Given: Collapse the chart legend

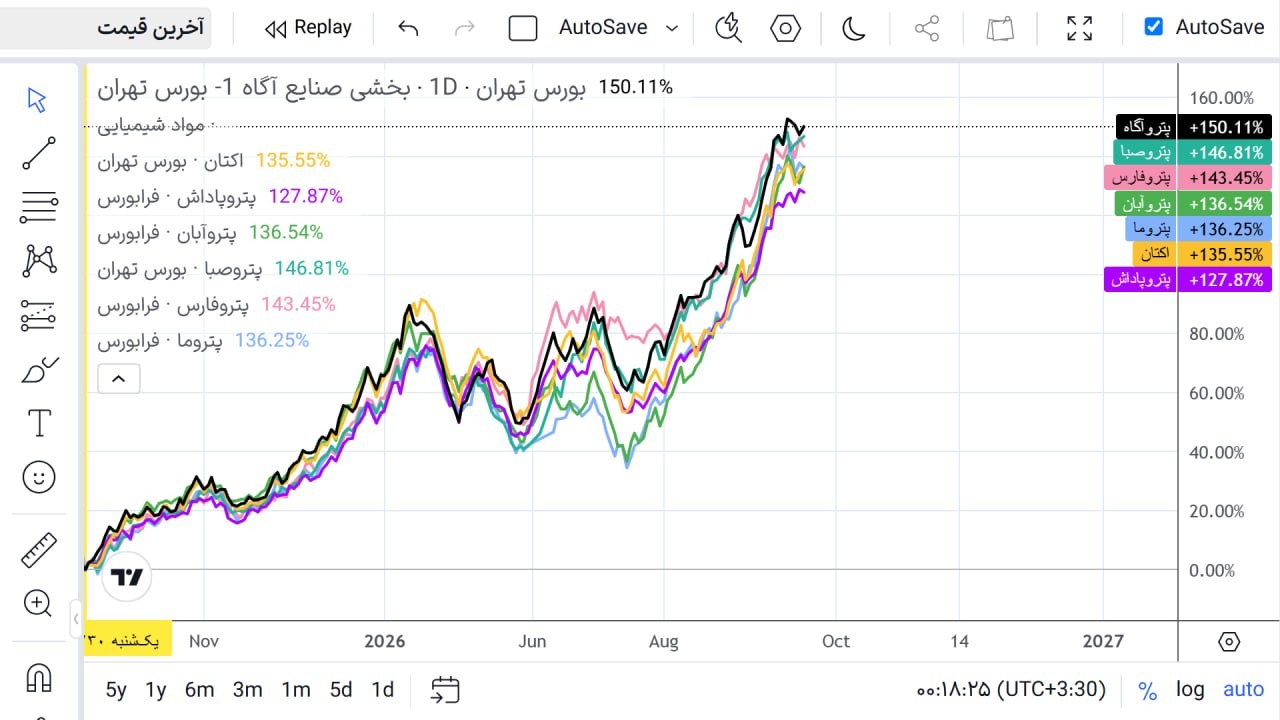Looking at the screenshot, I should (x=118, y=378).
